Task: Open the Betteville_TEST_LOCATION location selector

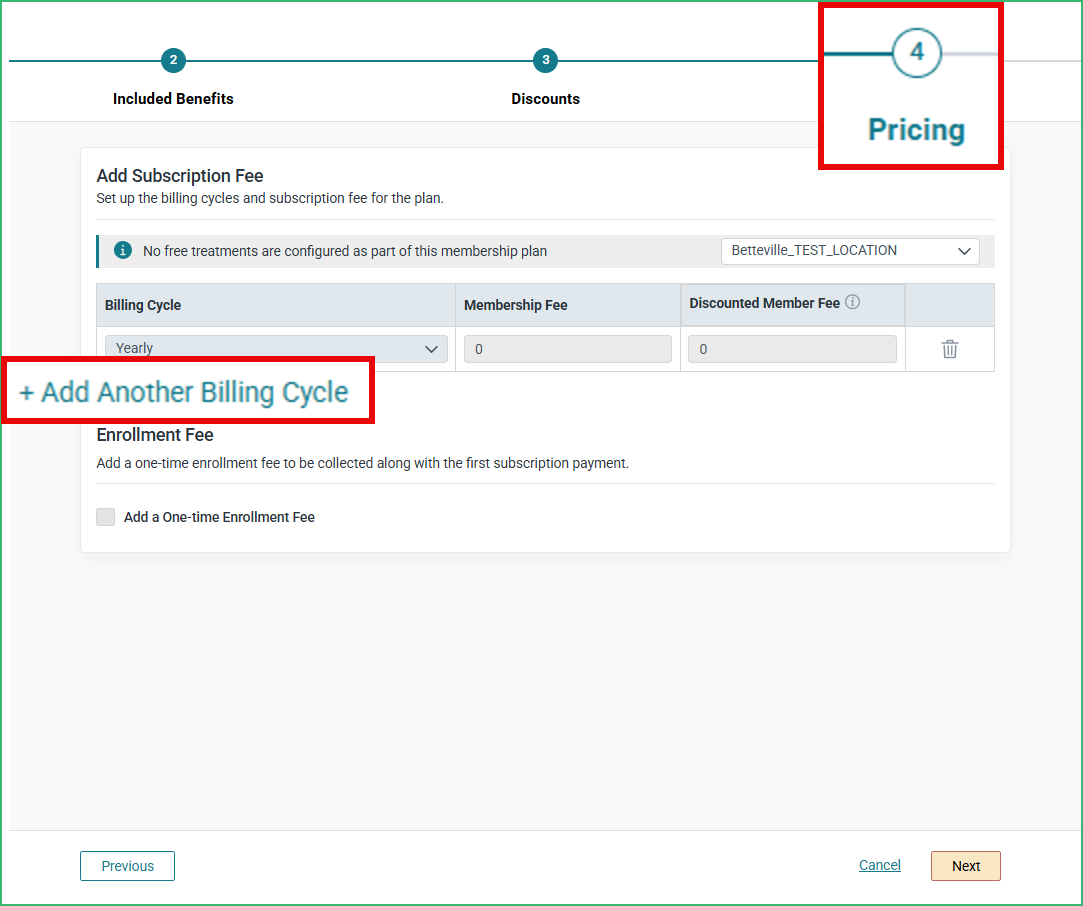Action: coord(849,251)
